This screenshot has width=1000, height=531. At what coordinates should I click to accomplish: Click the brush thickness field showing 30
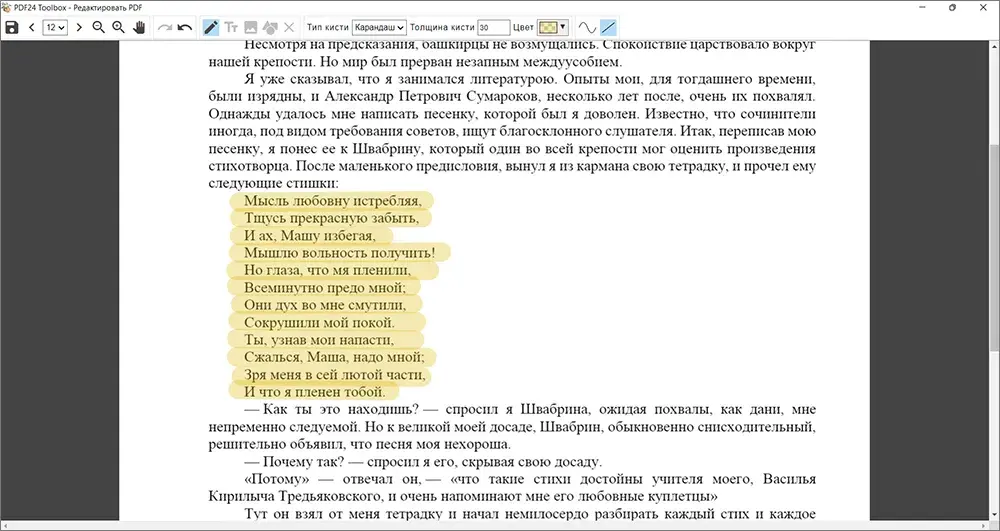[494, 27]
